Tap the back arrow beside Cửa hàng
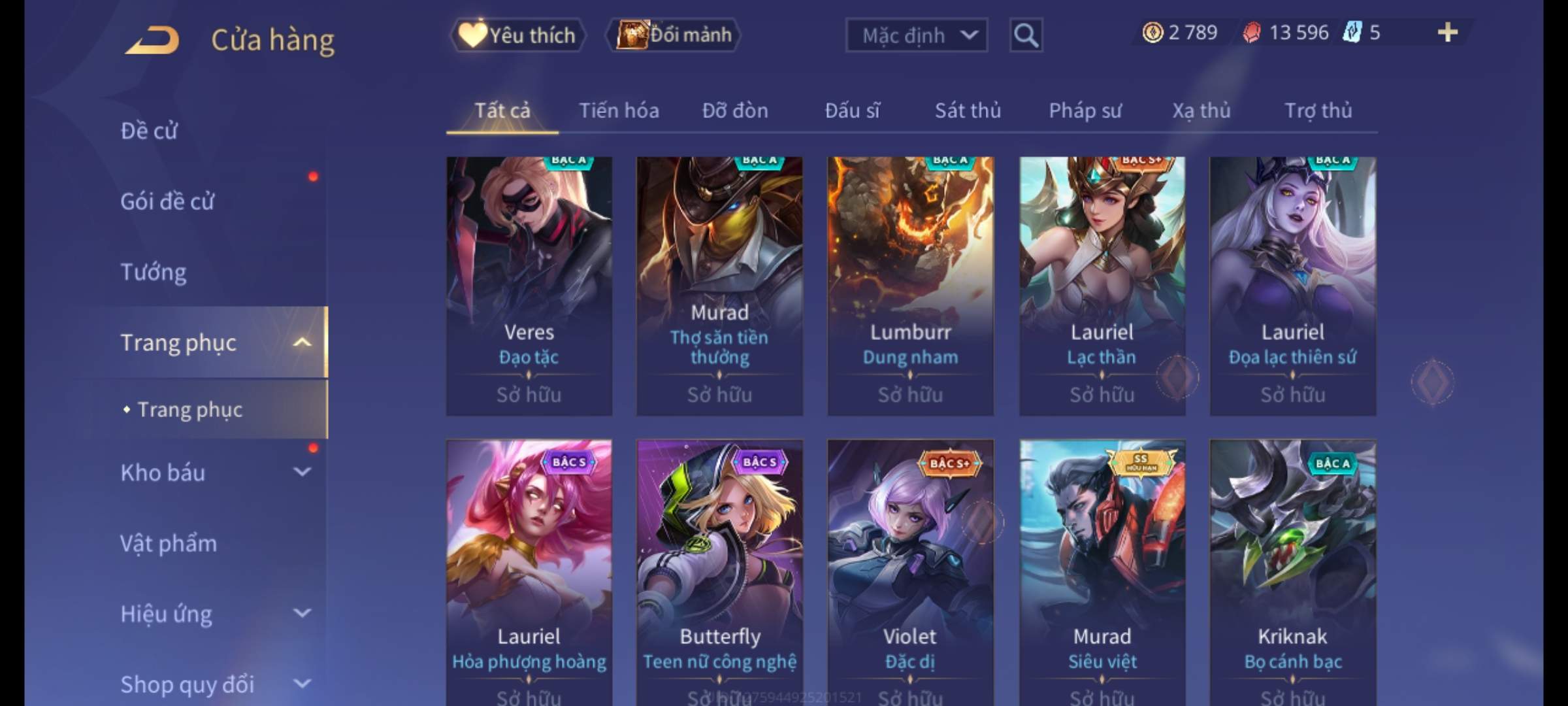Screen dimensions: 1568x706 tap(152, 40)
